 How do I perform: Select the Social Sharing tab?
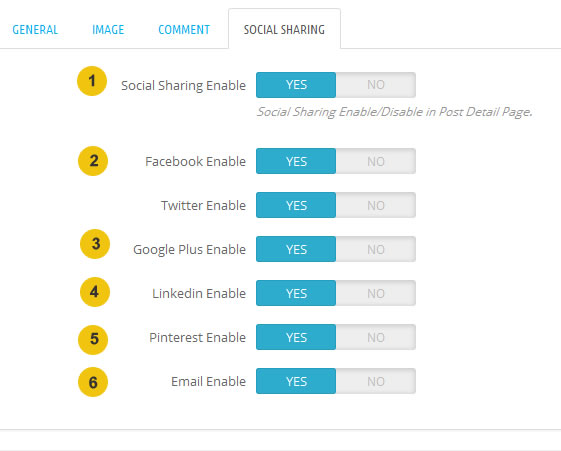[x=284, y=30]
